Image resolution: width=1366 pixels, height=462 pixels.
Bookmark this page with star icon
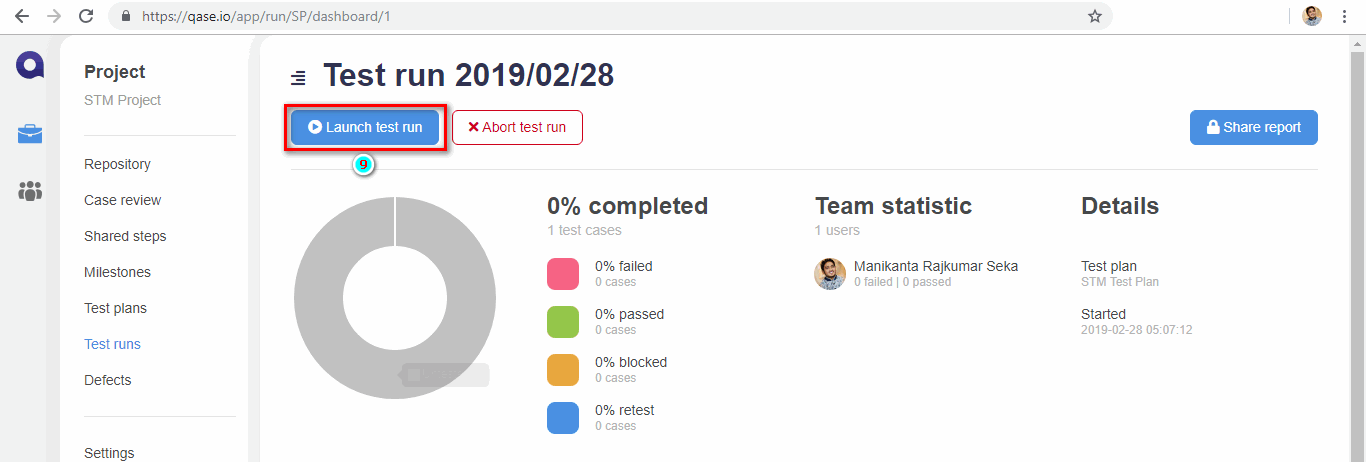1095,16
